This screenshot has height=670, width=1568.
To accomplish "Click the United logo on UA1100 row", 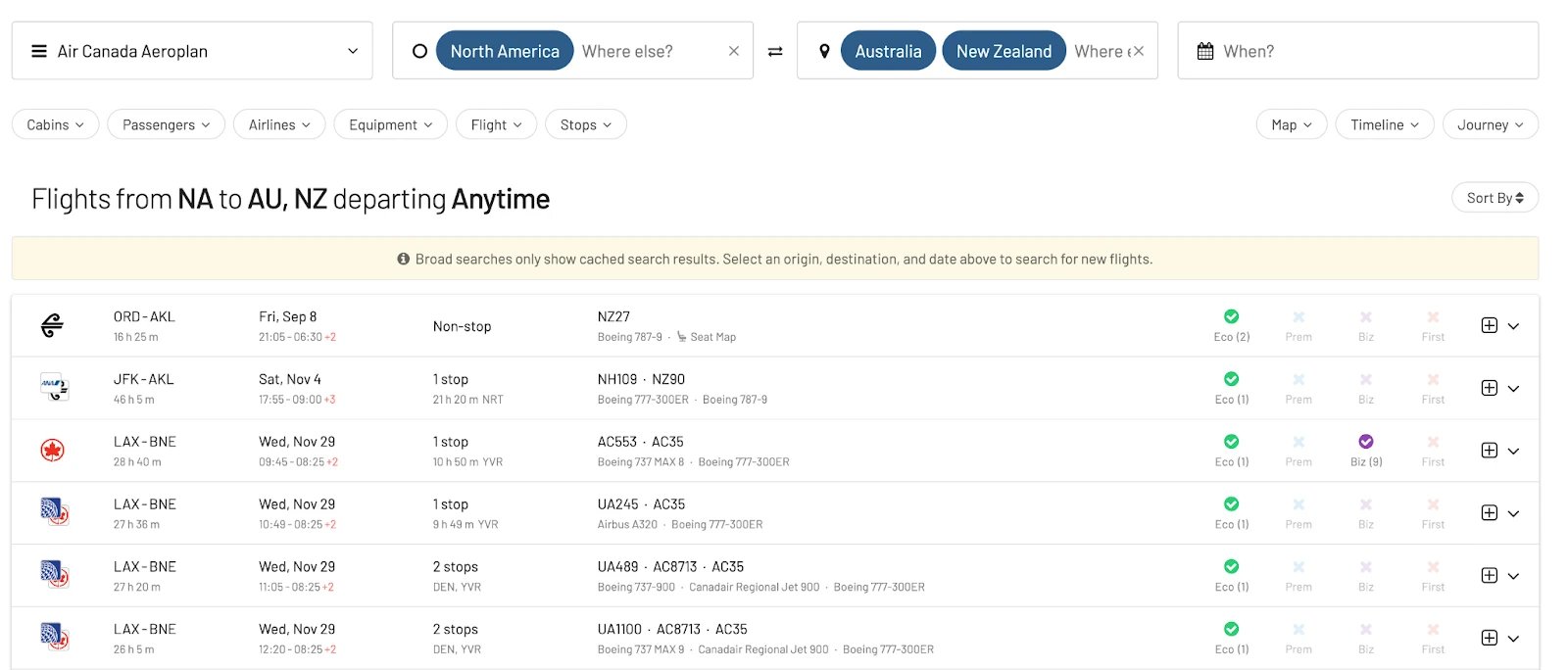I will point(54,638).
